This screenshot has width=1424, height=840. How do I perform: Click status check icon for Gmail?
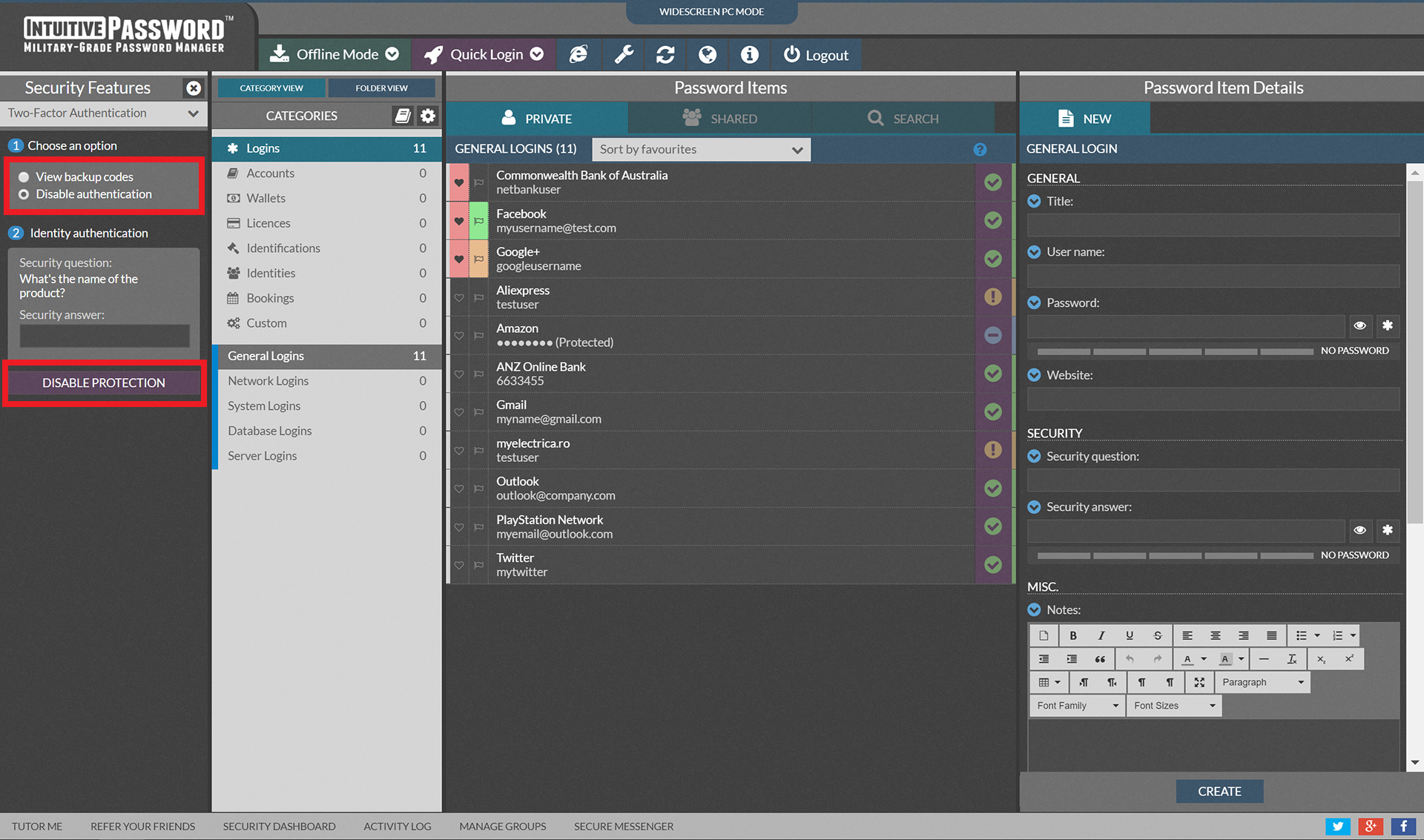tap(993, 411)
